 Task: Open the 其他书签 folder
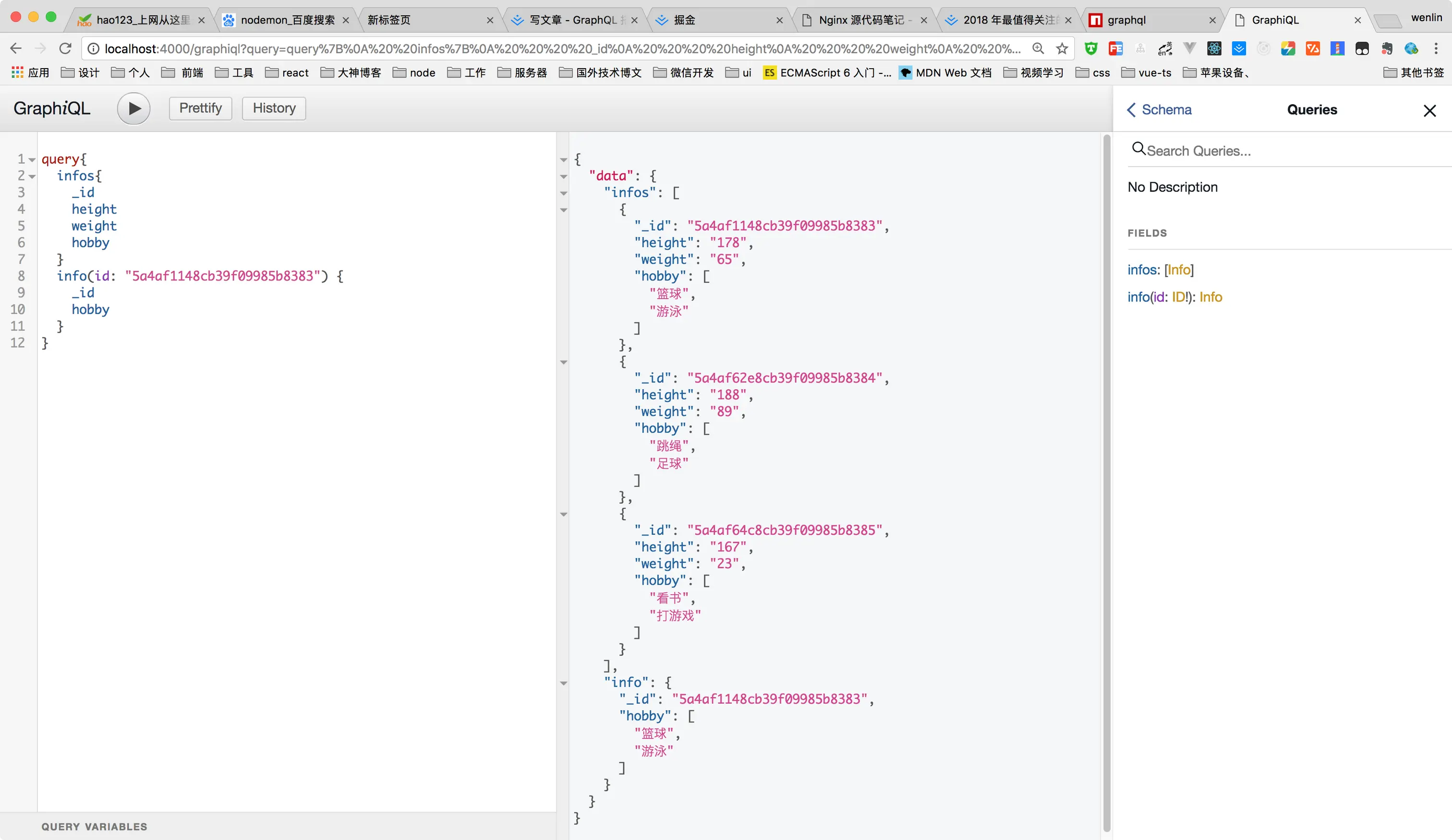pos(1415,72)
